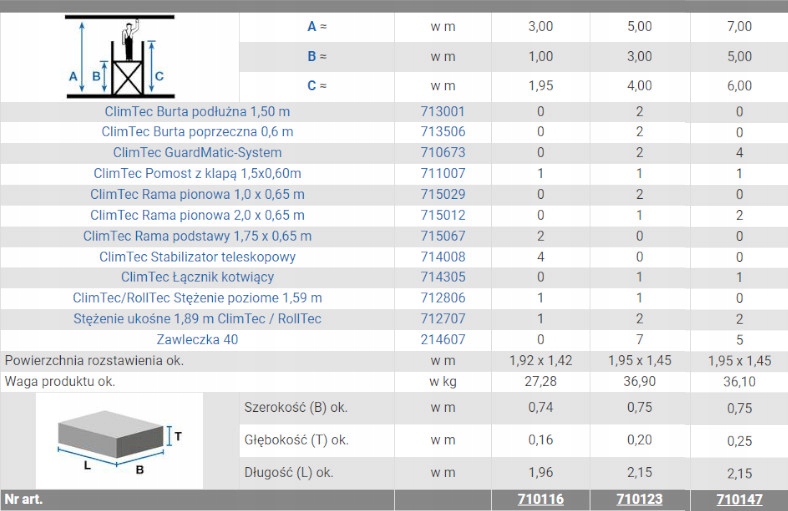Open the ClimTec Burta poprzeczna 0,6 m link
Image resolution: width=788 pixels, height=511 pixels.
click(197, 132)
